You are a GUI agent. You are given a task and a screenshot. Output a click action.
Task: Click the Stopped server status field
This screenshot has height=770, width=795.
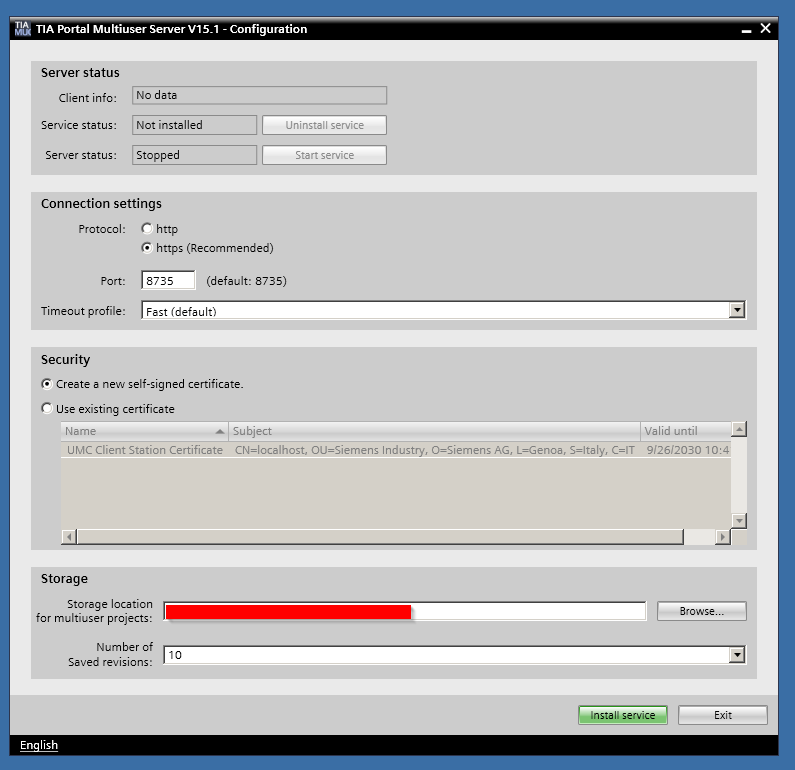[194, 155]
